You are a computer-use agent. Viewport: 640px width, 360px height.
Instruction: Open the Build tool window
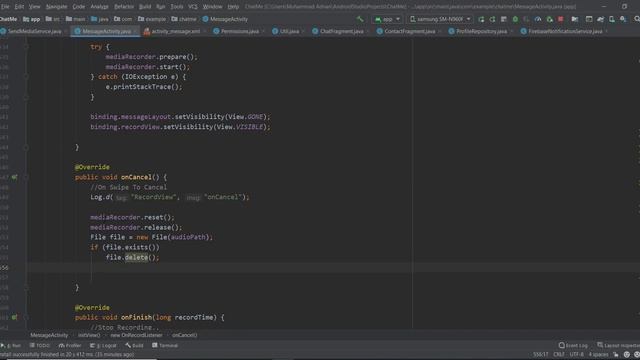[134, 345]
